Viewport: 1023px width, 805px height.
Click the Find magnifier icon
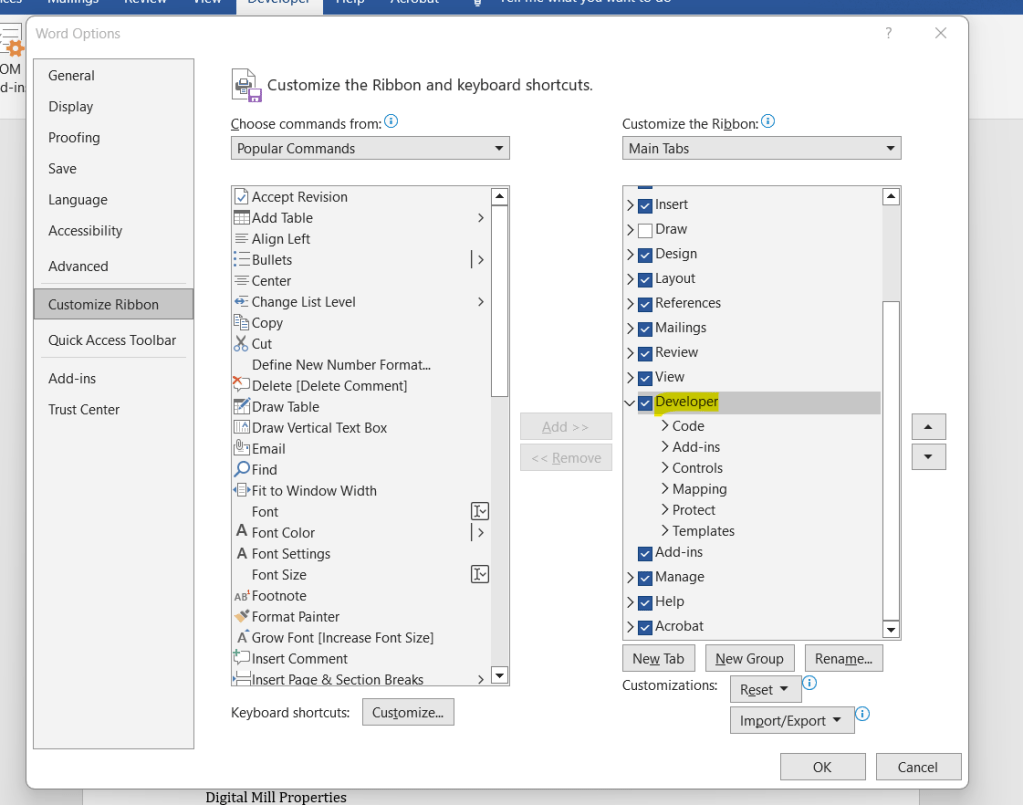point(241,469)
